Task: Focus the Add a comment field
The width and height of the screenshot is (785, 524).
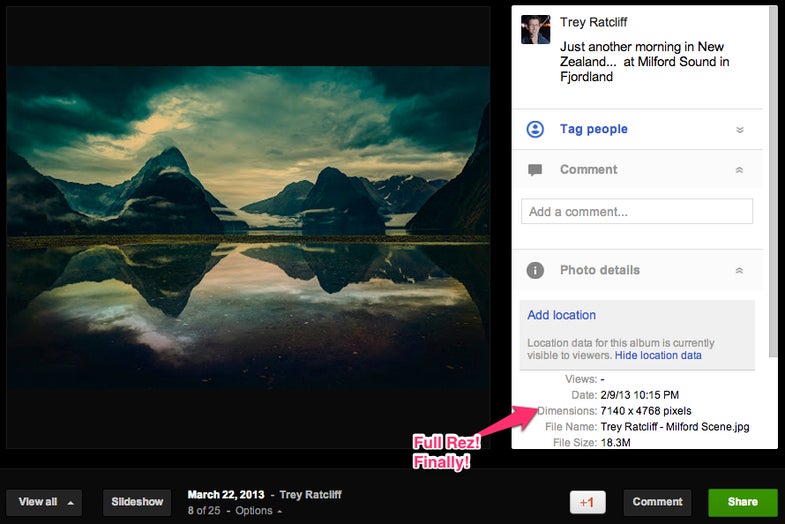Action: [x=636, y=211]
